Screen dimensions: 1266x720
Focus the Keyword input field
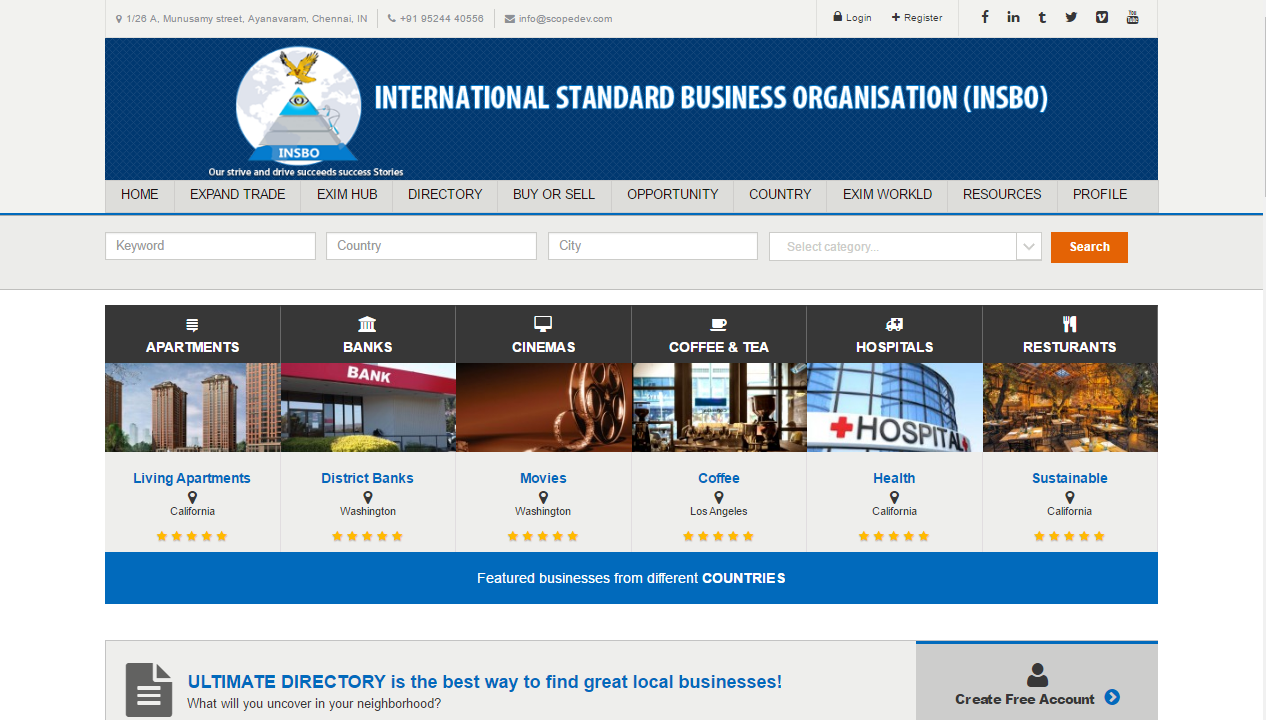[210, 246]
